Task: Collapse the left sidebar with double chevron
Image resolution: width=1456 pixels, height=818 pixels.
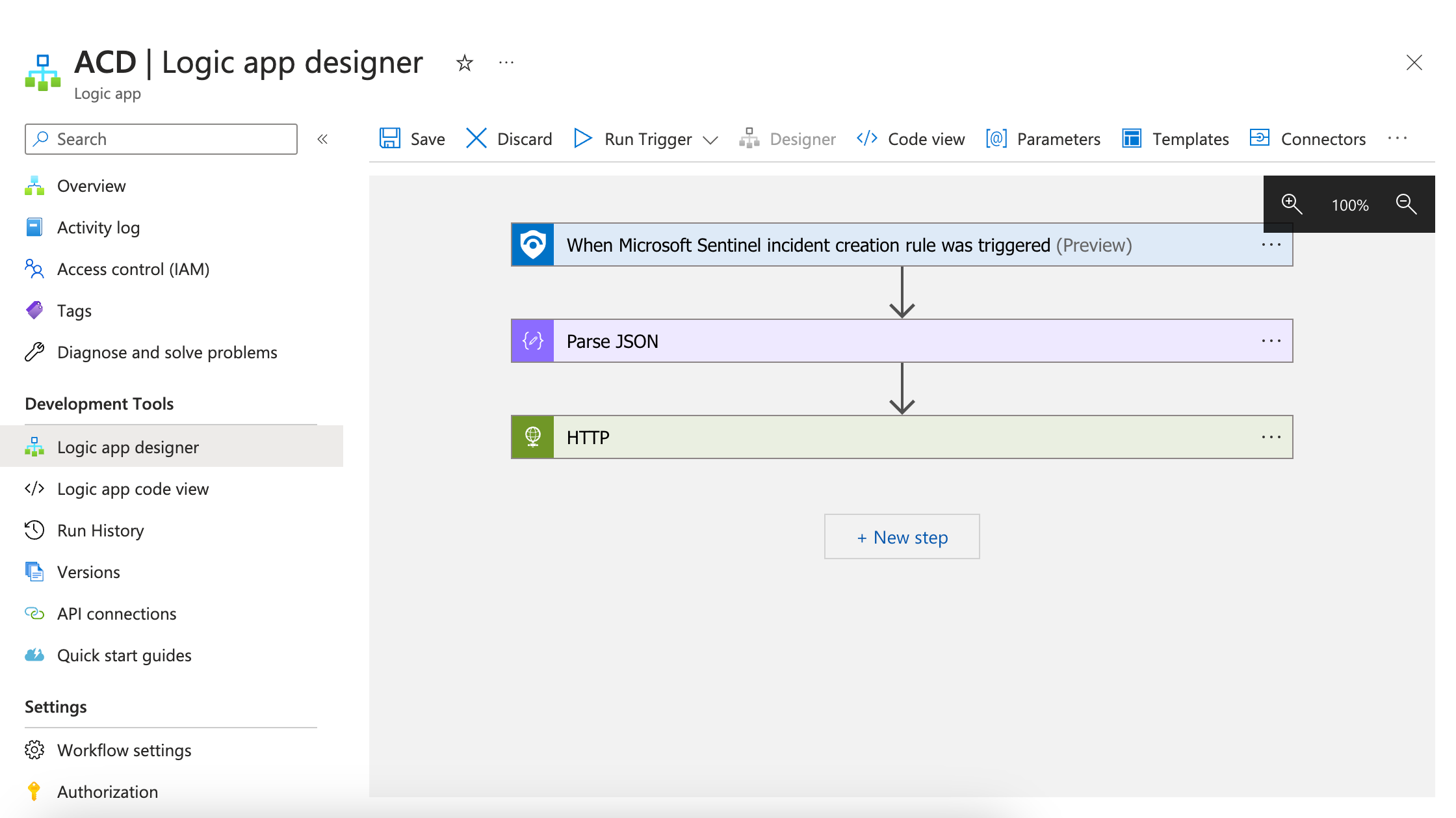Action: (x=322, y=139)
